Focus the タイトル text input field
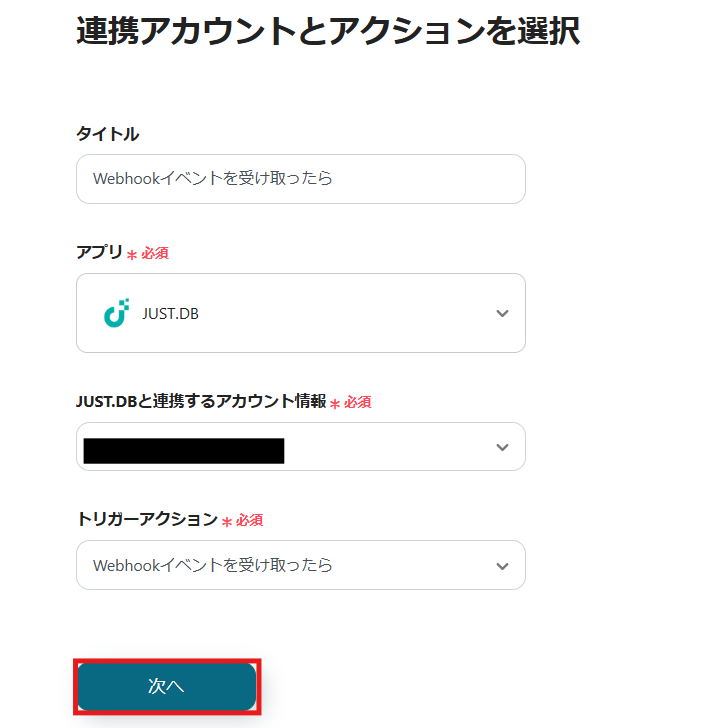Screen dimensions: 713x728 [x=300, y=179]
